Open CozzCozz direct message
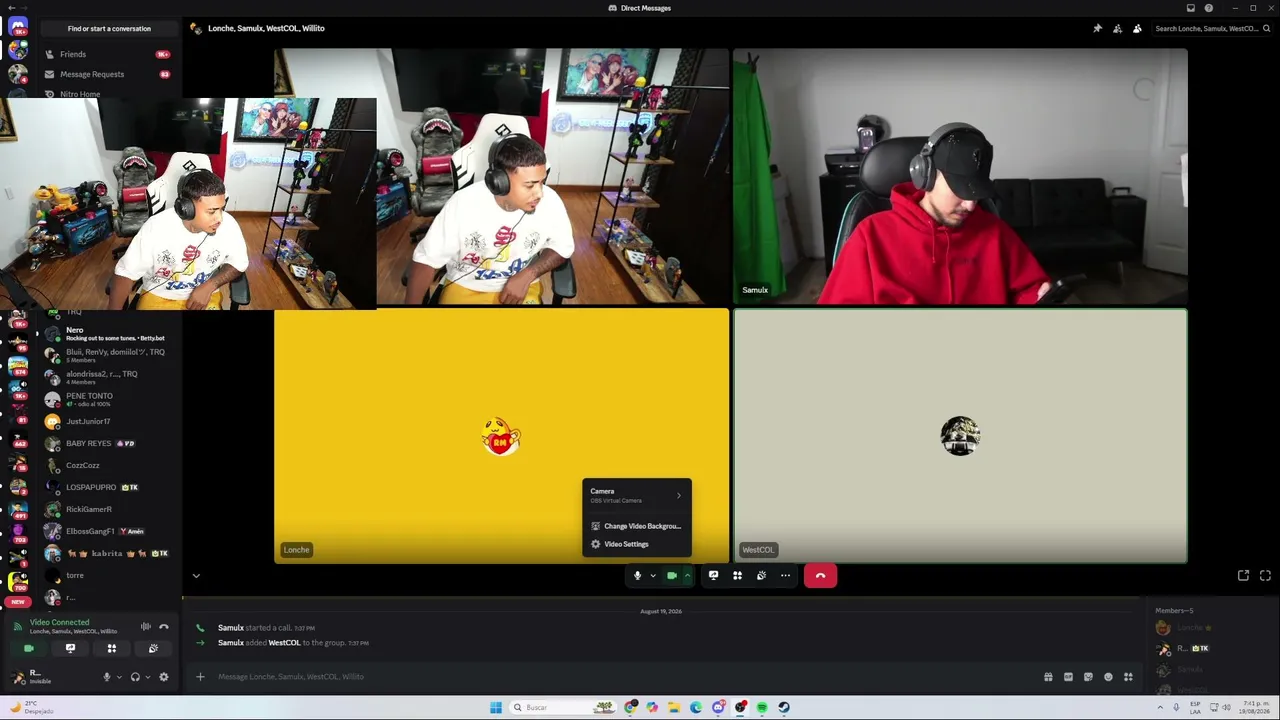Image resolution: width=1280 pixels, height=720 pixels. [x=108, y=466]
